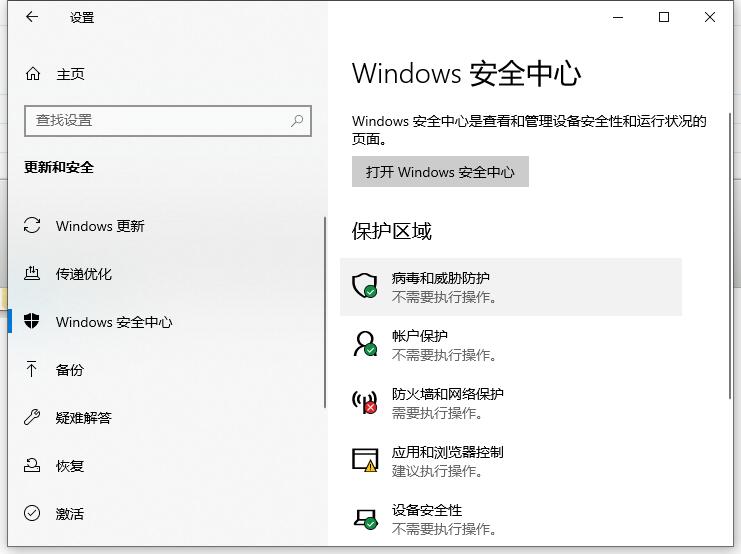
Task: Click the 设备安全性 laptop icon
Action: [x=365, y=519]
